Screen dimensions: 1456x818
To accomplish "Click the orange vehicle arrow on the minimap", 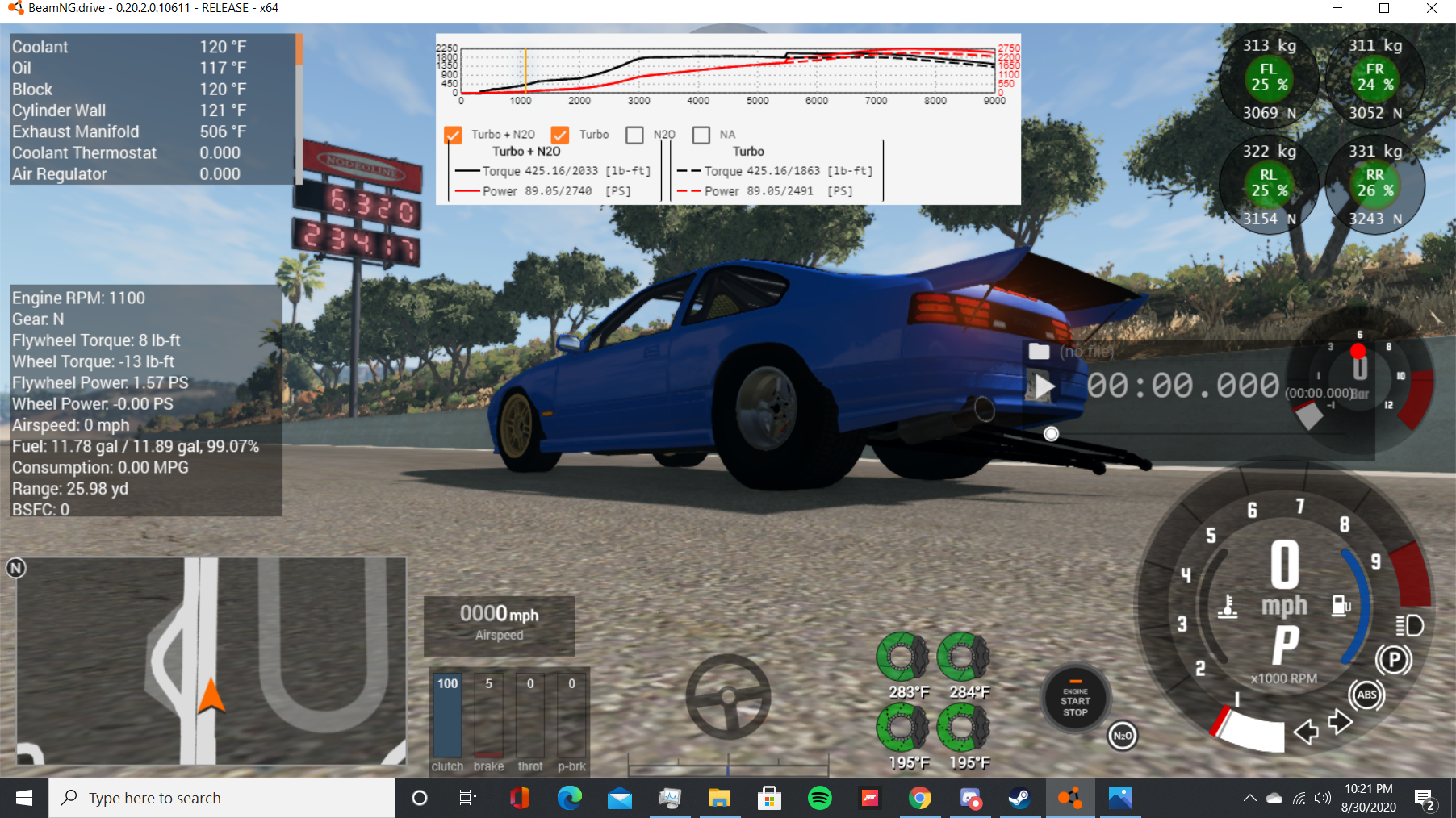I will click(211, 695).
